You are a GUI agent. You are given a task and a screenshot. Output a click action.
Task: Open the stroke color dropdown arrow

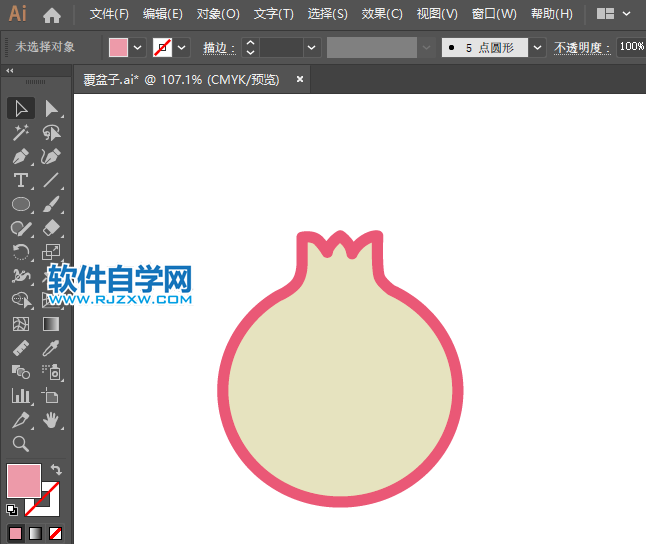(181, 48)
